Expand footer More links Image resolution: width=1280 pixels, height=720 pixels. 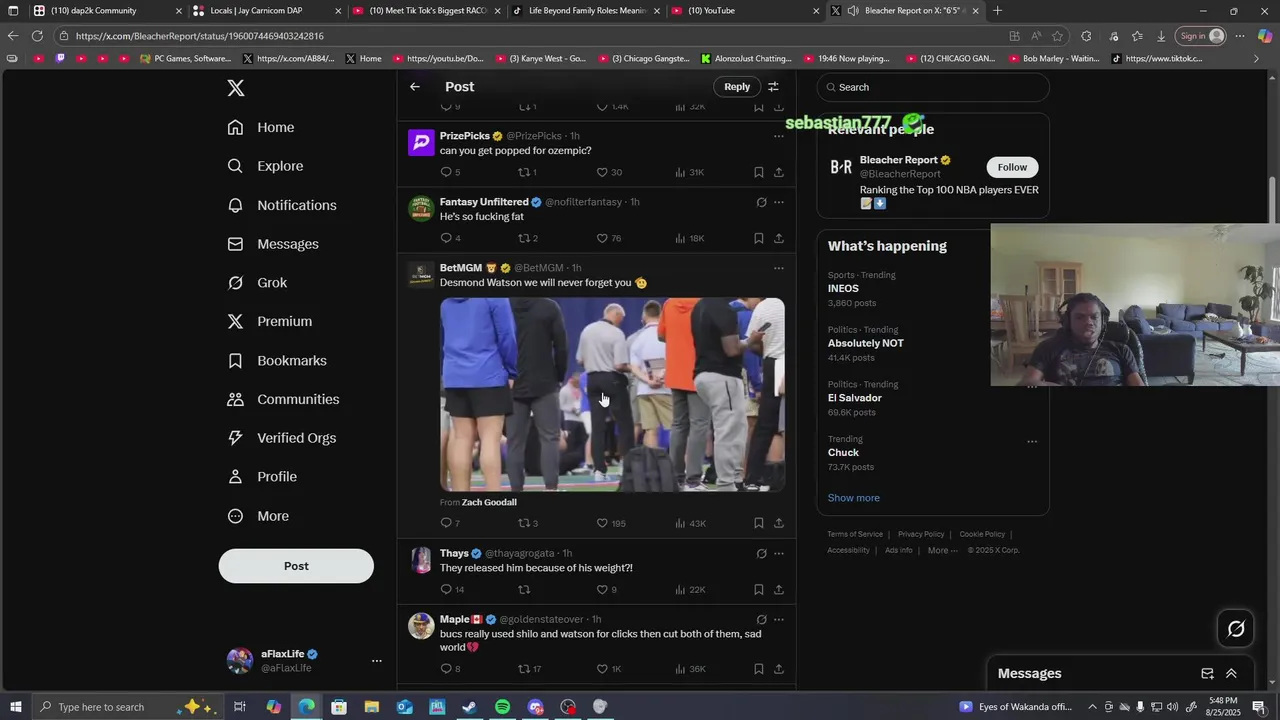click(942, 550)
